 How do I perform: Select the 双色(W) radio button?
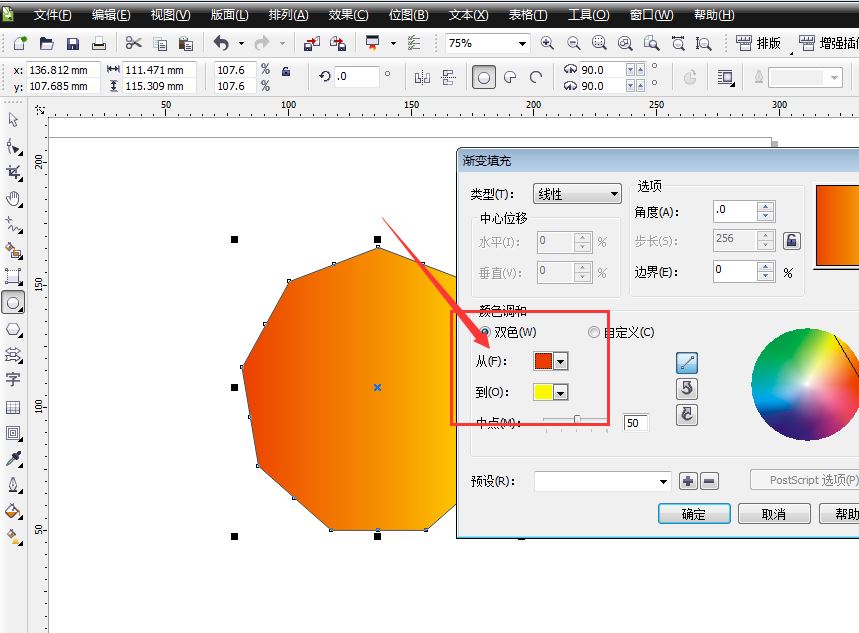click(485, 332)
